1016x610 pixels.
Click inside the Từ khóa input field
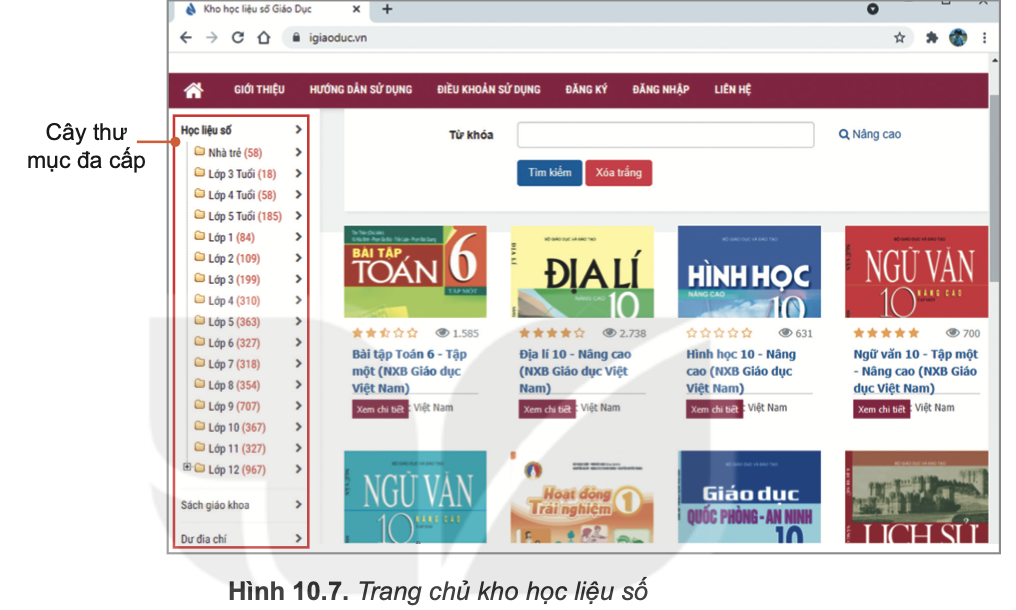point(665,134)
